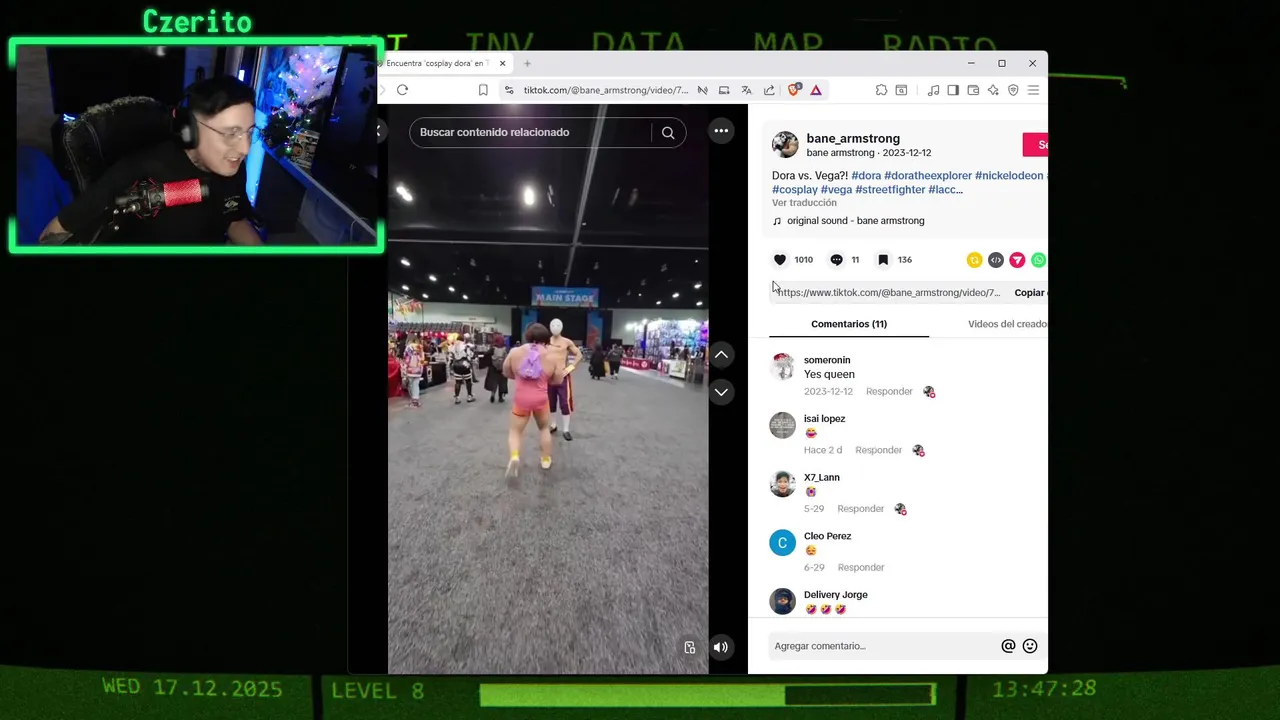Click Responder on someronin's comment
This screenshot has width=1280, height=720.
click(889, 392)
